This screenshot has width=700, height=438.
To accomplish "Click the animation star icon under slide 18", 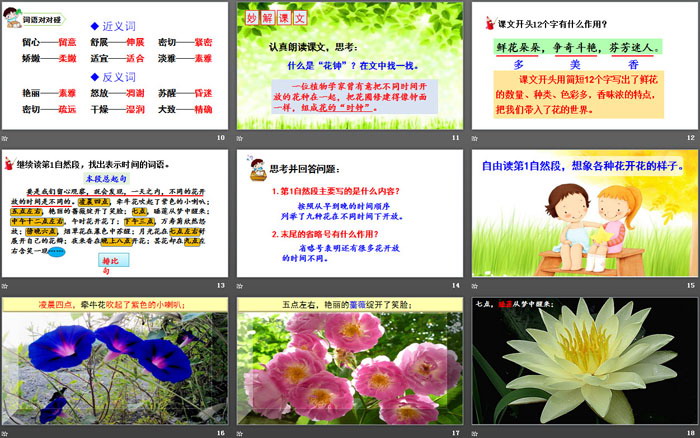I will (475, 433).
